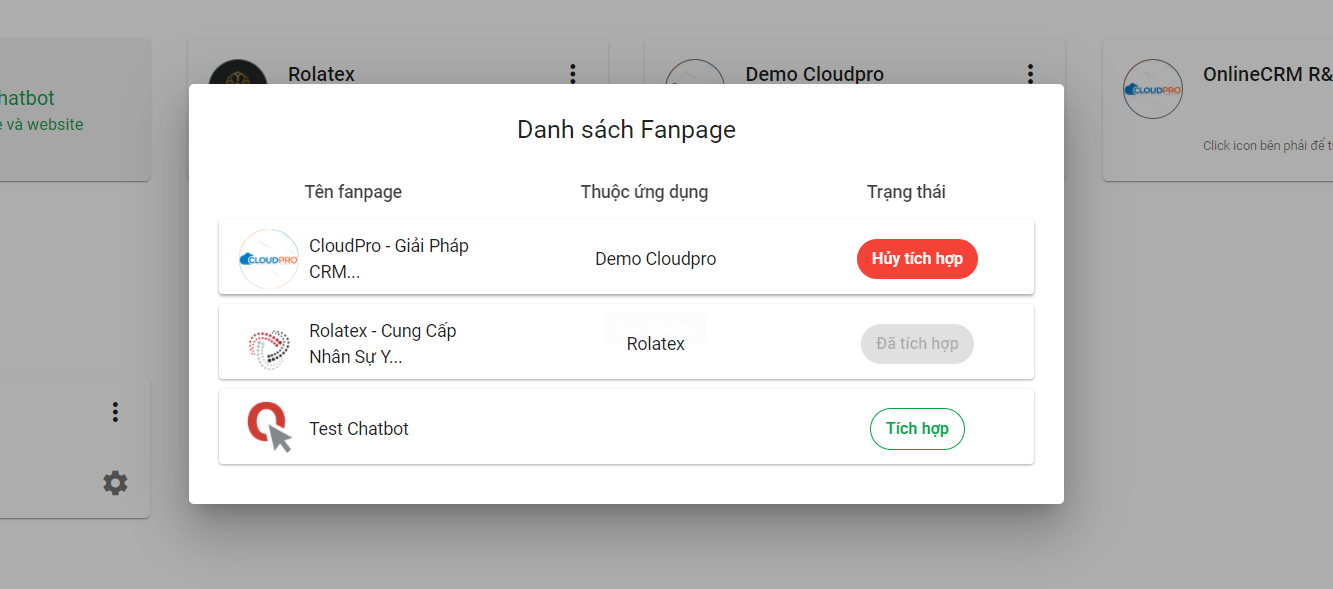This screenshot has height=589, width=1333.
Task: Click the Demo Cloudpro application cell
Action: (656, 259)
